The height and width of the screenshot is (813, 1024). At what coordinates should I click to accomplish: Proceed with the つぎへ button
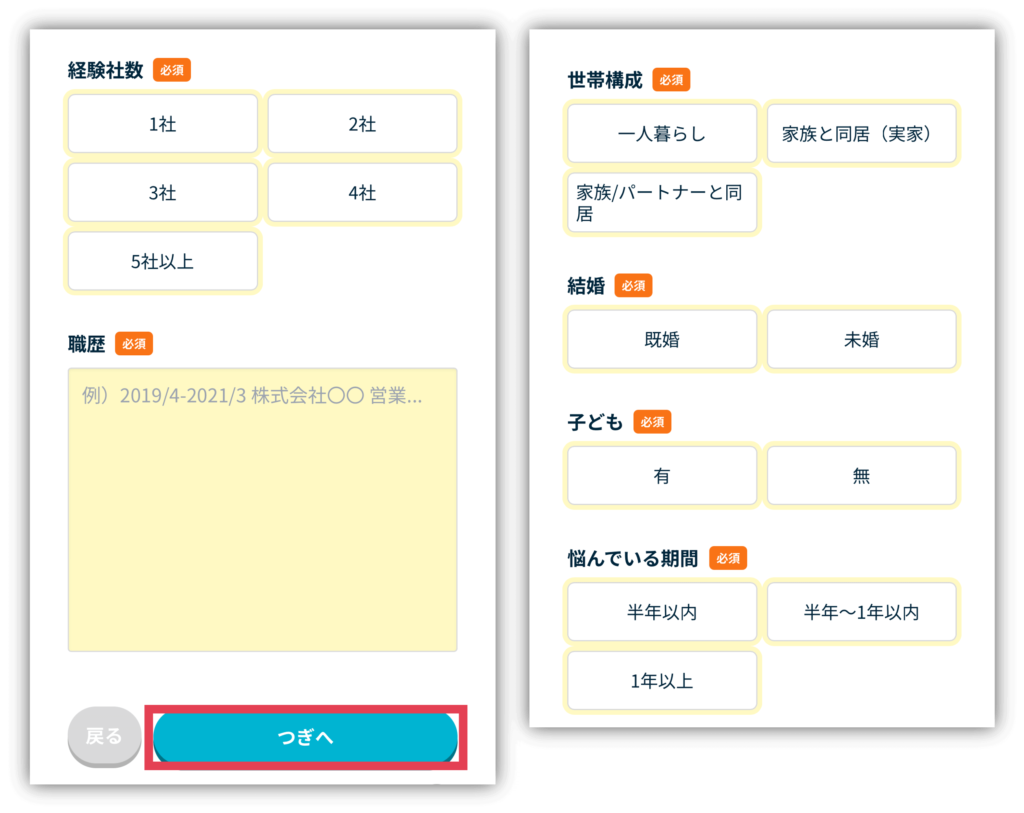tap(306, 737)
